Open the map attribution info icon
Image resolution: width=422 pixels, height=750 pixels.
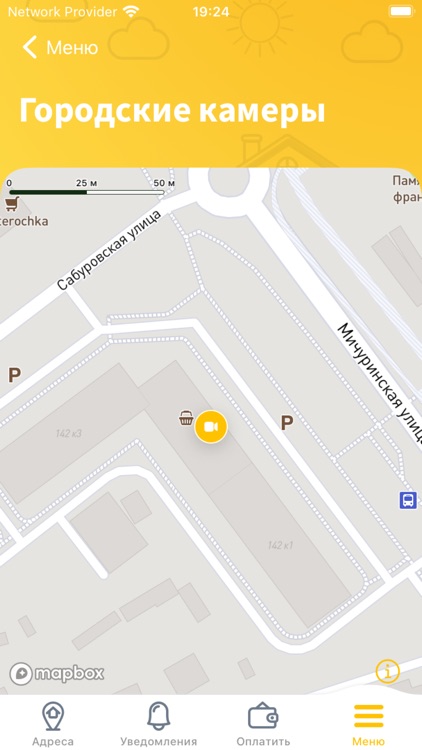pos(387,672)
